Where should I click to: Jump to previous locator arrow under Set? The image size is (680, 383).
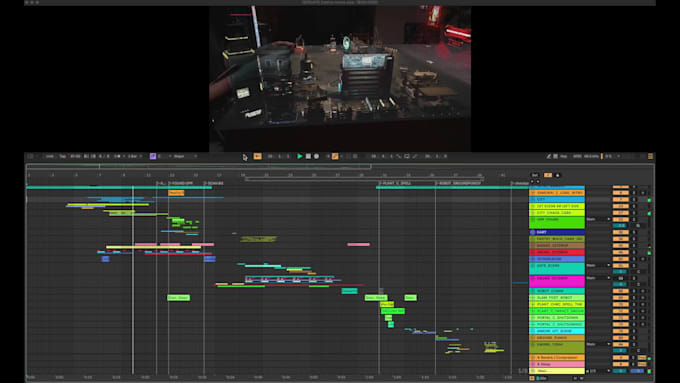click(533, 181)
